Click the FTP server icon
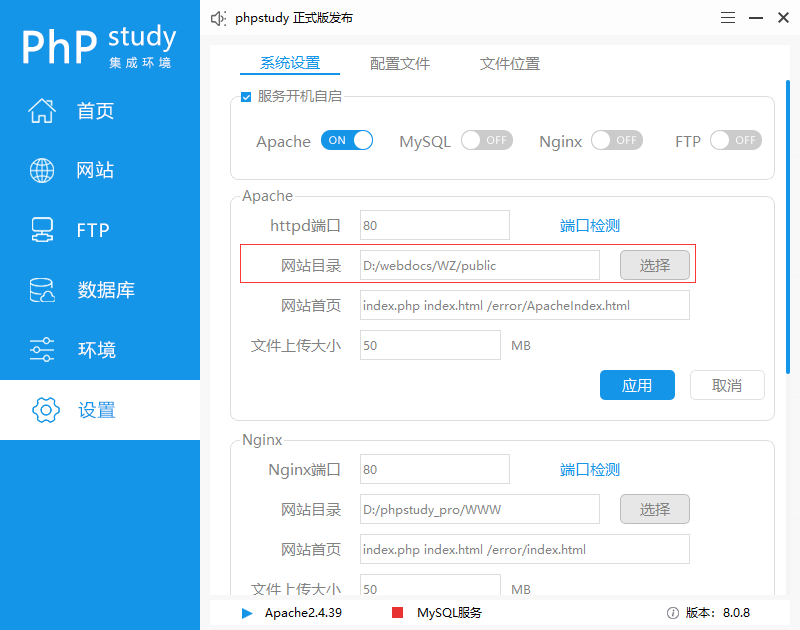The height and width of the screenshot is (630, 800). 42,230
